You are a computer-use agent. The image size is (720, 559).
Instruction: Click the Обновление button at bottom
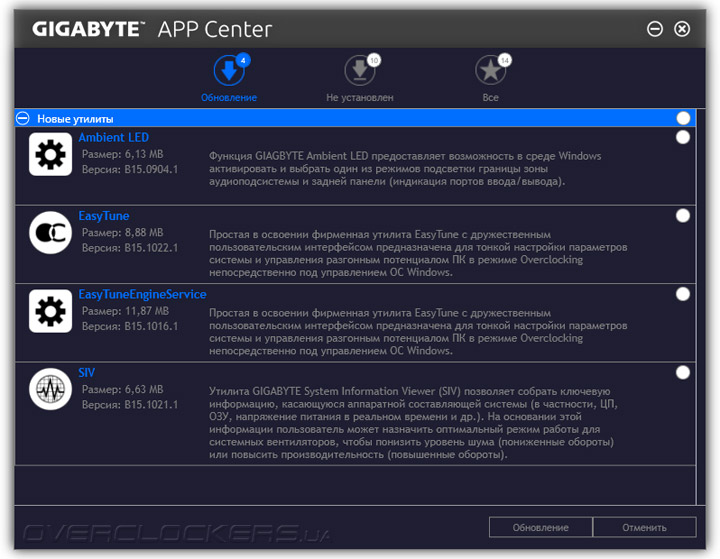point(540,527)
